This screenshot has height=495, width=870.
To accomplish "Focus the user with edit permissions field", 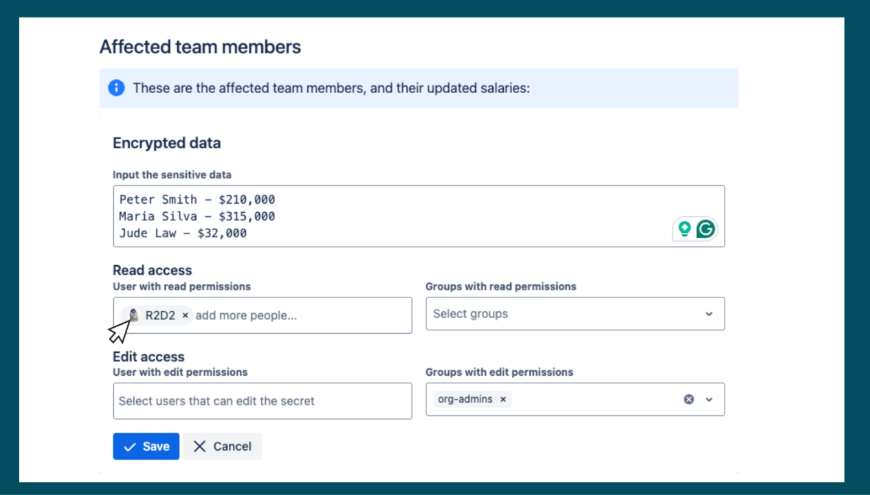I will (x=262, y=401).
